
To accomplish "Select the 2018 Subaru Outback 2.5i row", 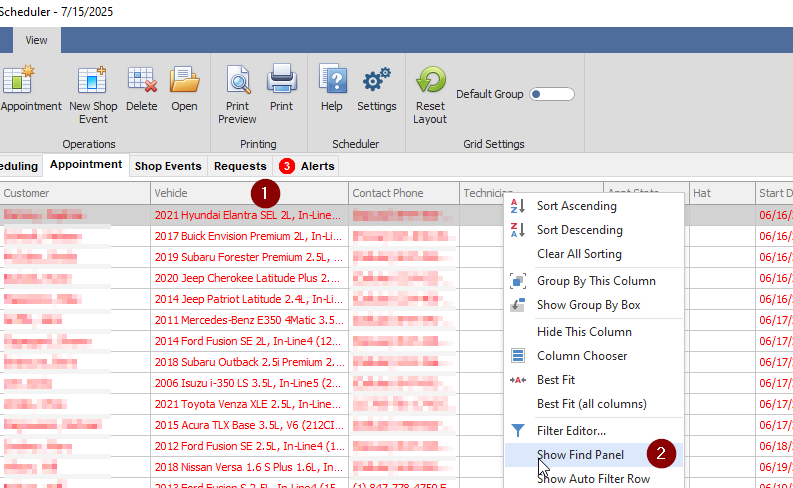I will (249, 362).
